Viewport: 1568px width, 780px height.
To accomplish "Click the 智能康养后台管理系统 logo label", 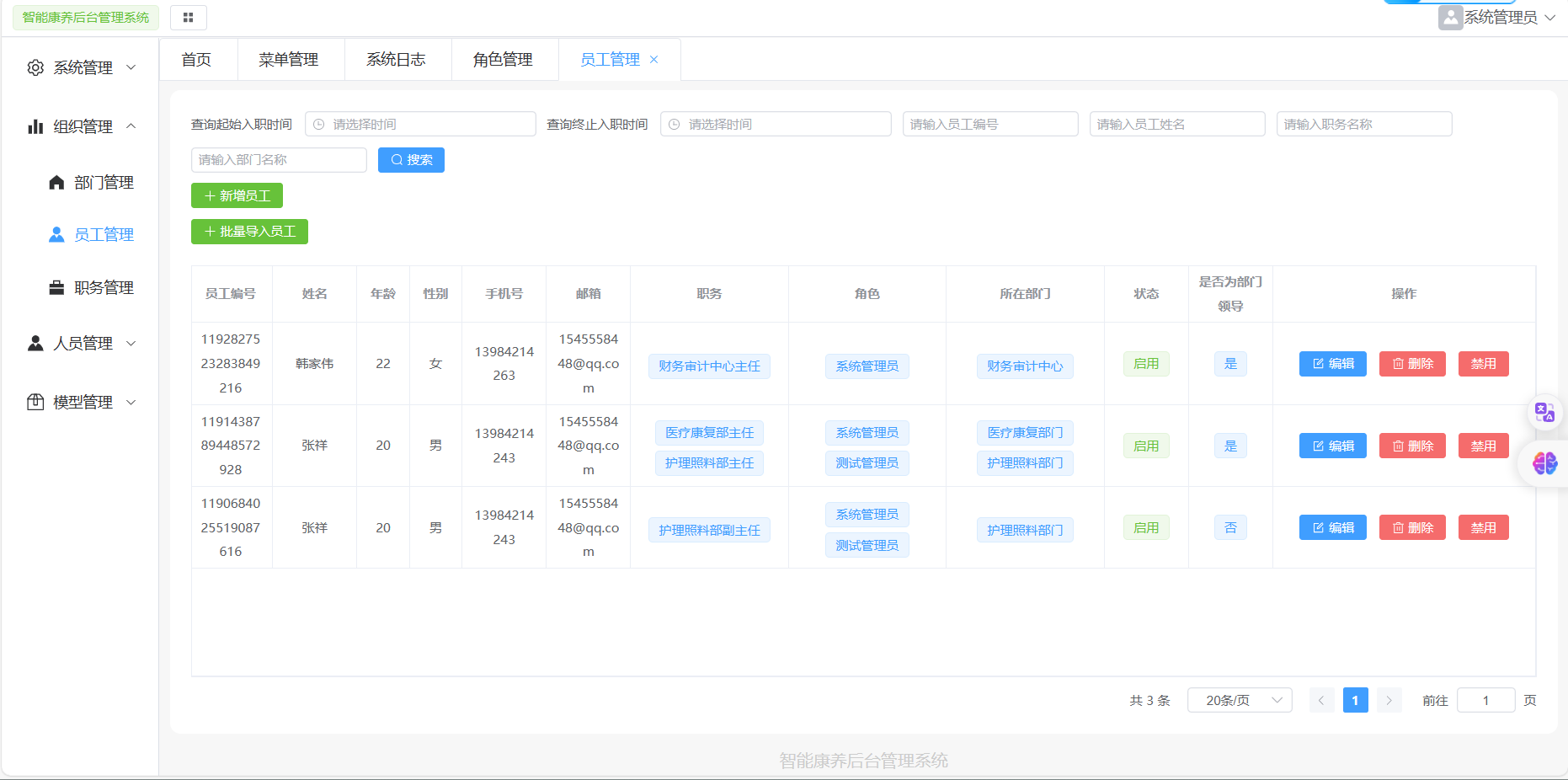I will tap(86, 18).
